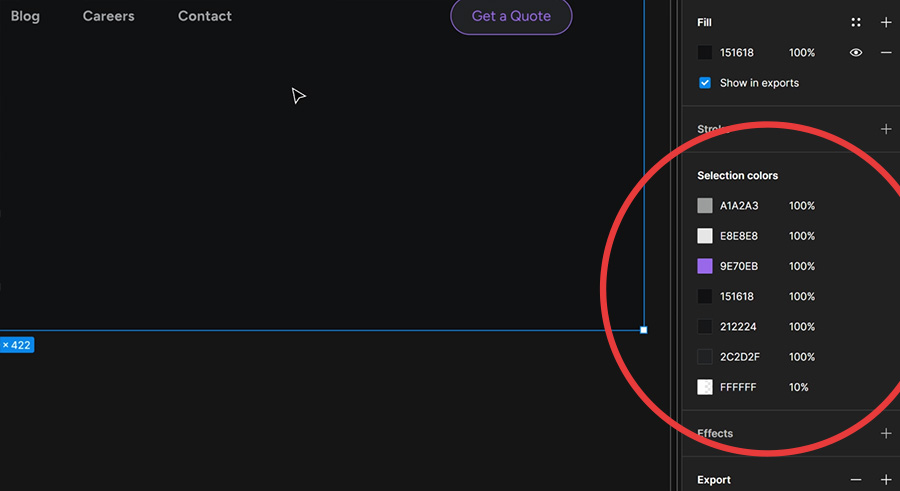Edit hex value 212224

[738, 327]
